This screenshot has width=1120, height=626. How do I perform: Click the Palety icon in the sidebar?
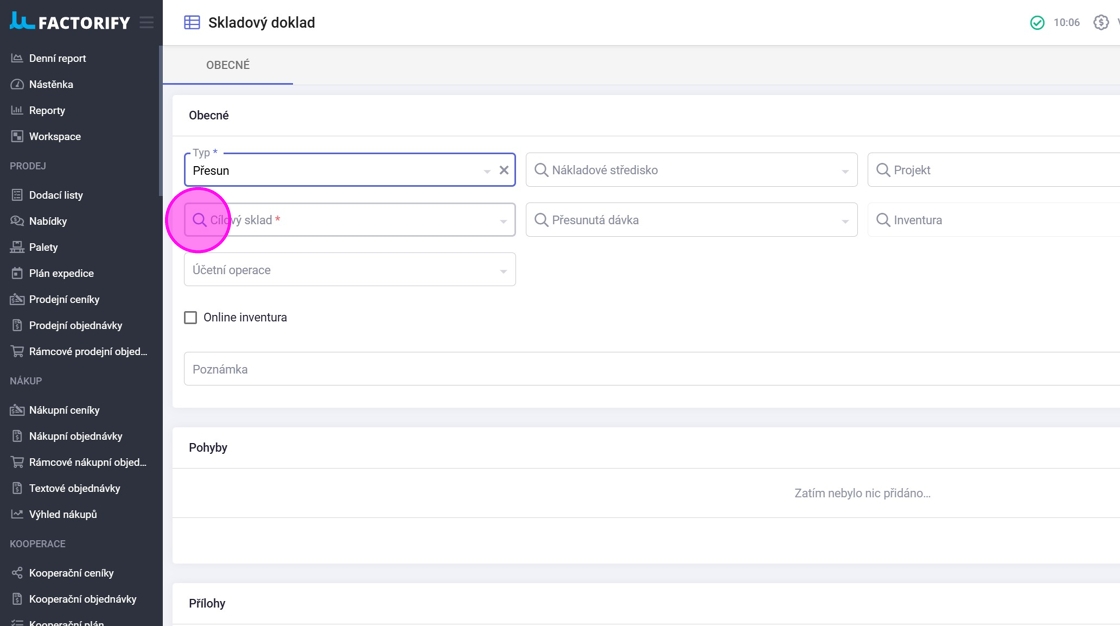pyautogui.click(x=17, y=247)
